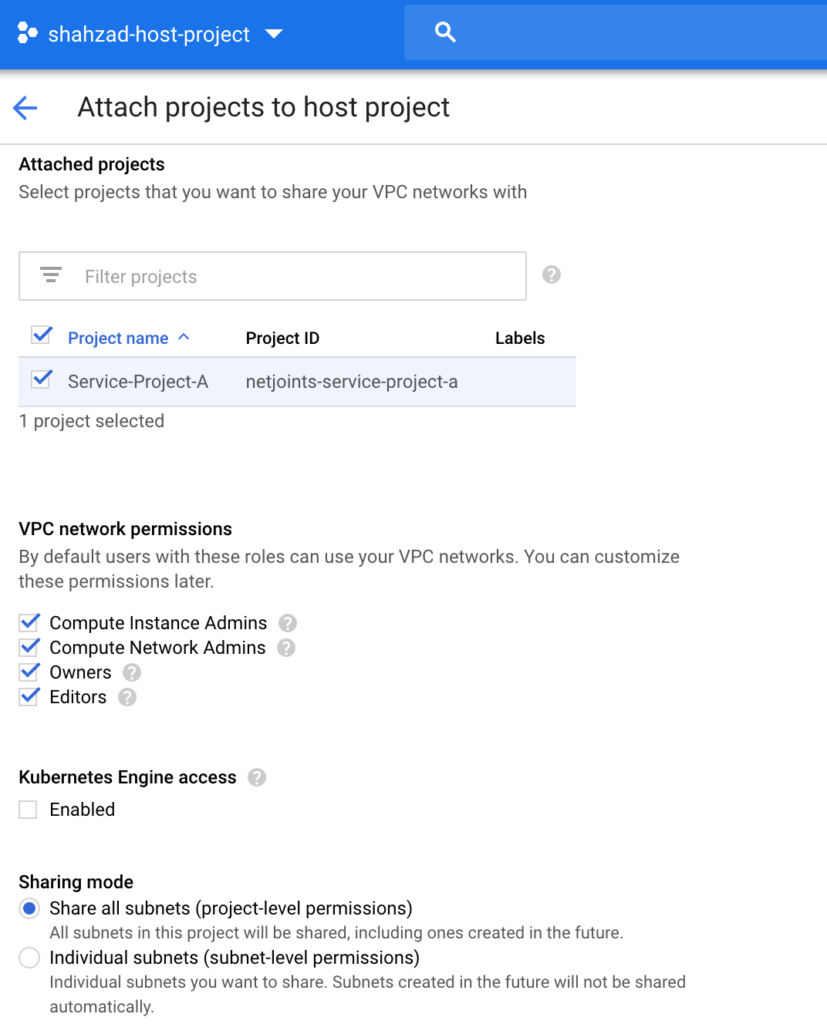Screen dimensions: 827x1024
Task: Uncheck Compute Instance Admins permission
Action: click(29, 622)
